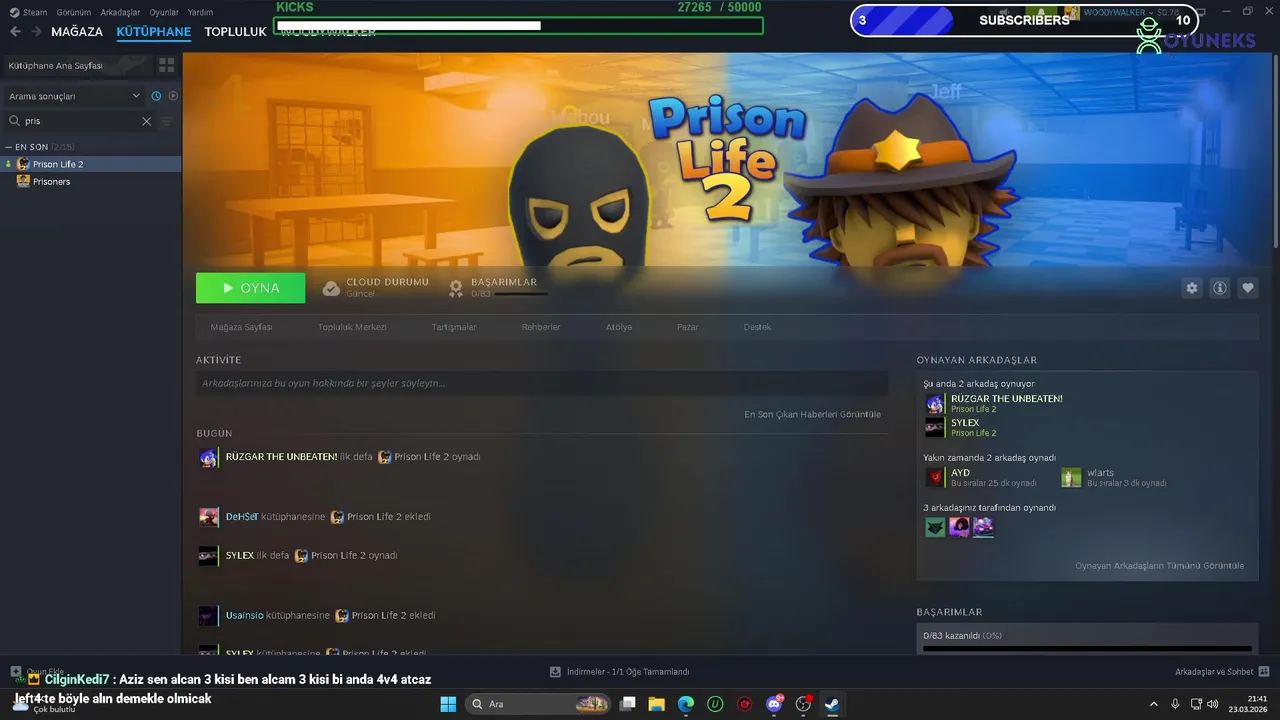Open the Arkadaşlar menu
This screenshot has width=1280, height=720.
click(x=121, y=12)
